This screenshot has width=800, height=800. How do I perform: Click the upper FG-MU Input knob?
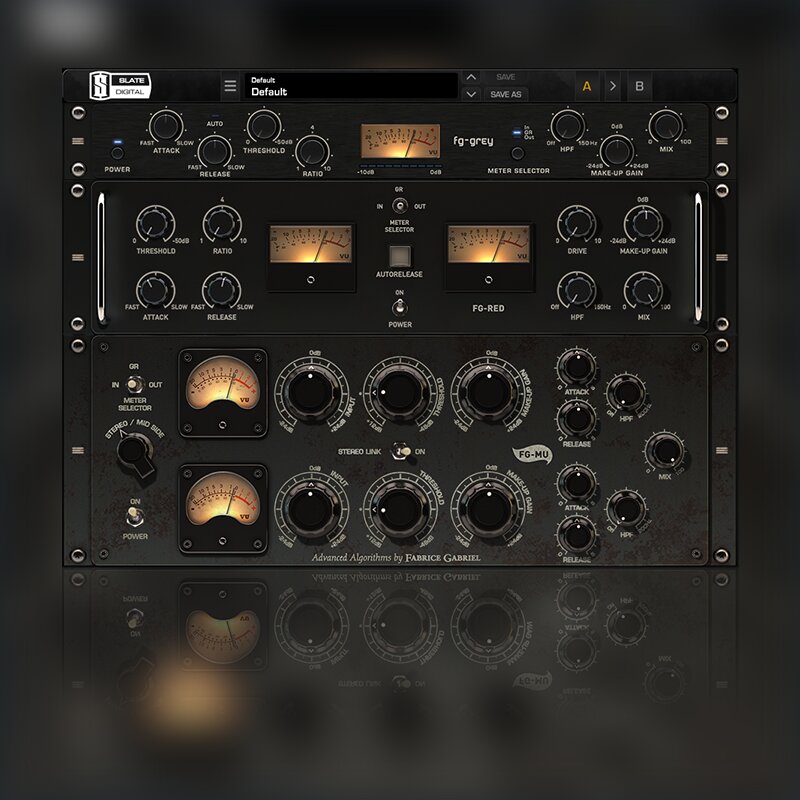tap(311, 392)
